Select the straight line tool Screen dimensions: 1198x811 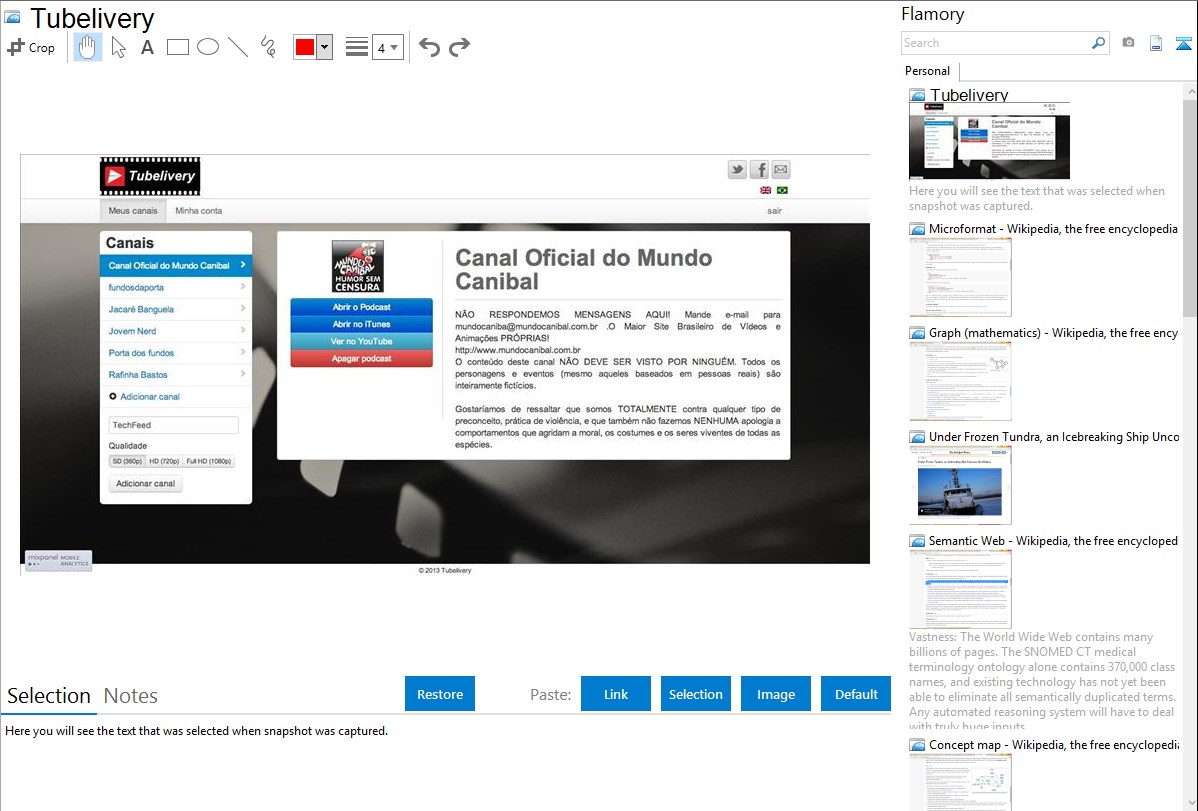coord(238,47)
